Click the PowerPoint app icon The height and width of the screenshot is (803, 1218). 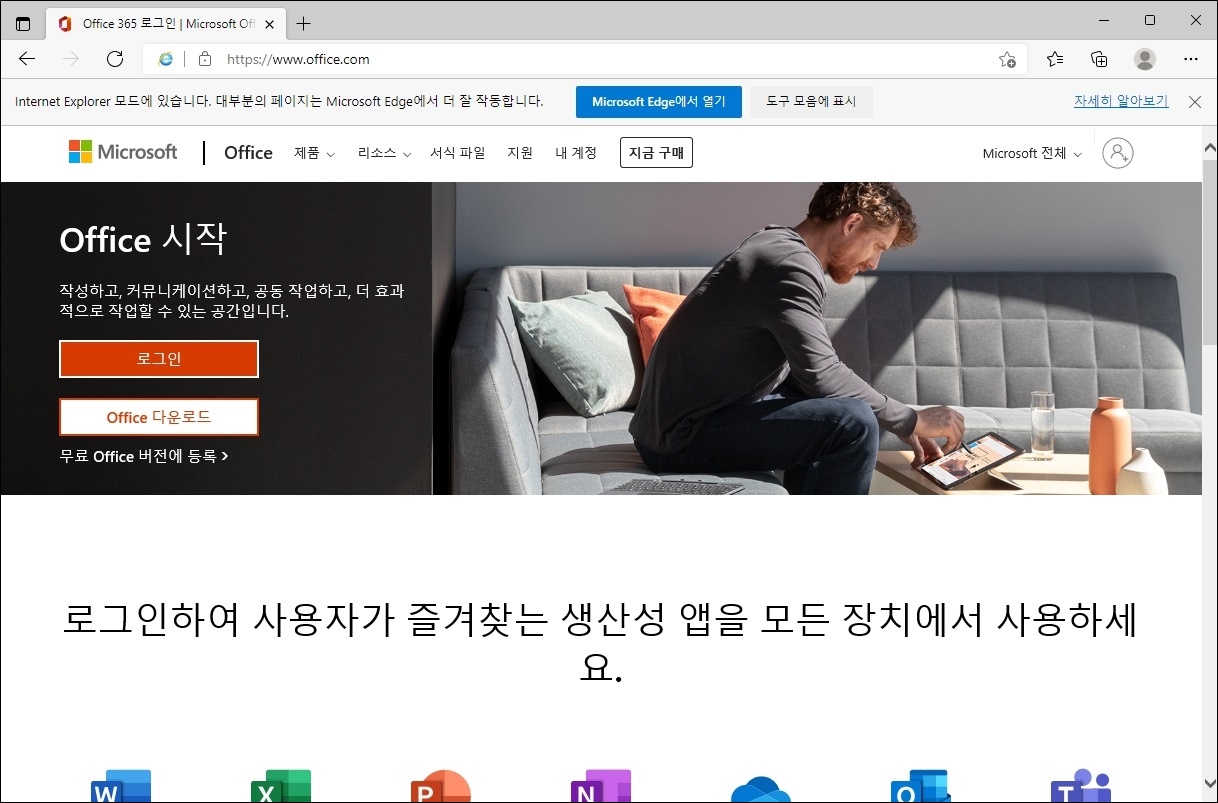[441, 786]
